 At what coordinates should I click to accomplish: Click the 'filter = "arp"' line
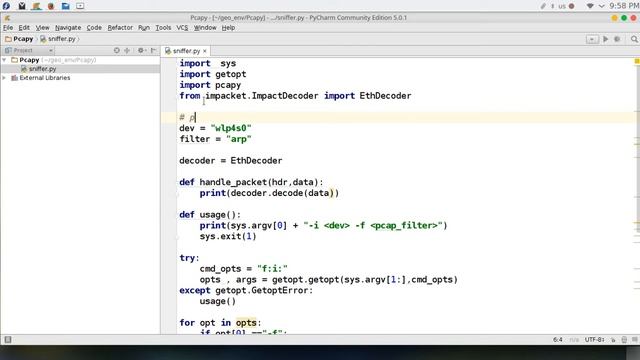click(x=215, y=139)
